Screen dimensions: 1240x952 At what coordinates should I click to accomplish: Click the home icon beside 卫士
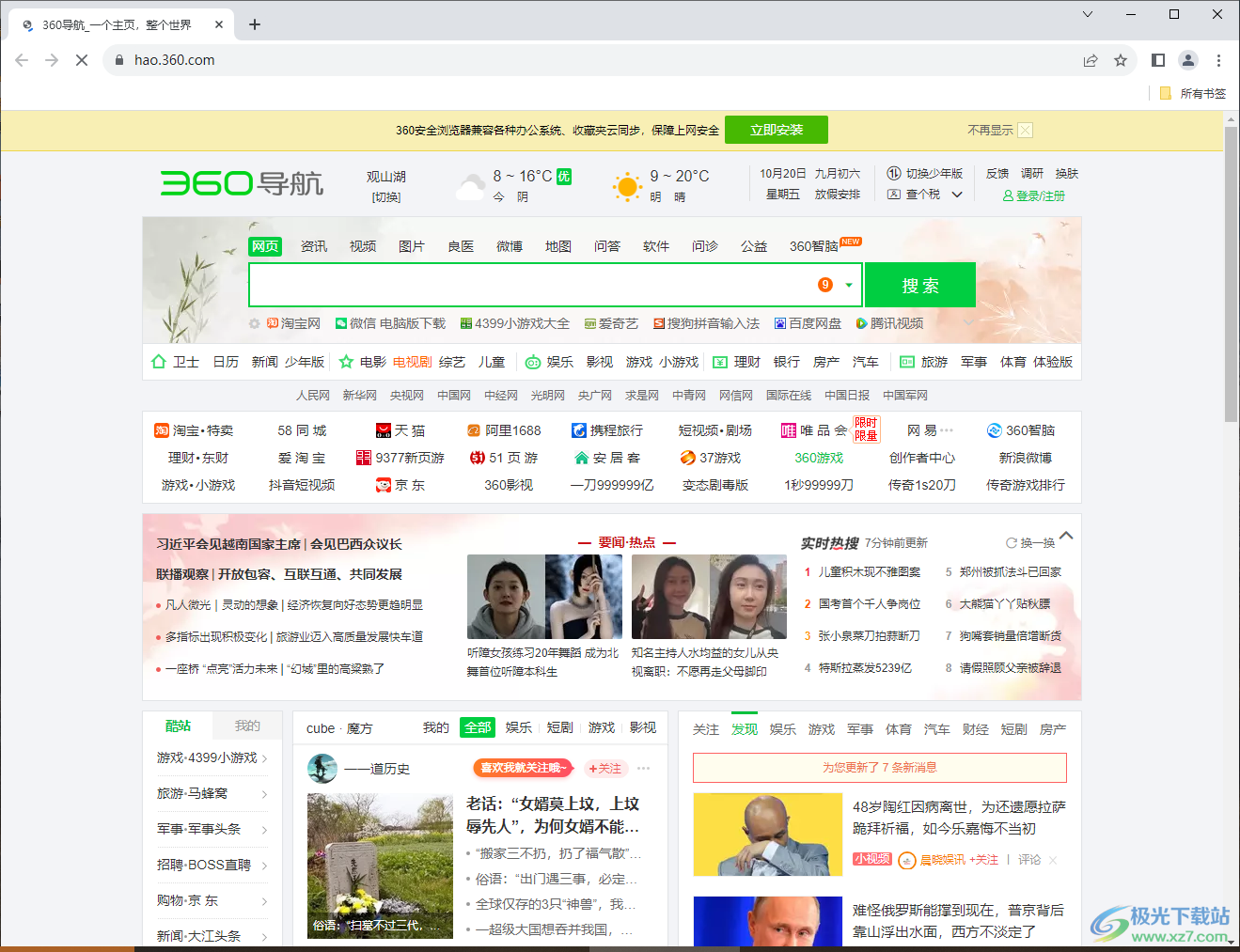pyautogui.click(x=159, y=362)
